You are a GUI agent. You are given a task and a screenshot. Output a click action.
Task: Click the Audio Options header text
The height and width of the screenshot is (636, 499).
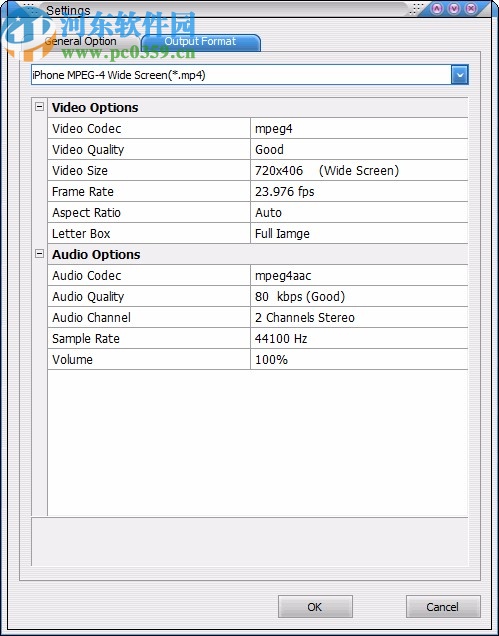[x=96, y=254]
